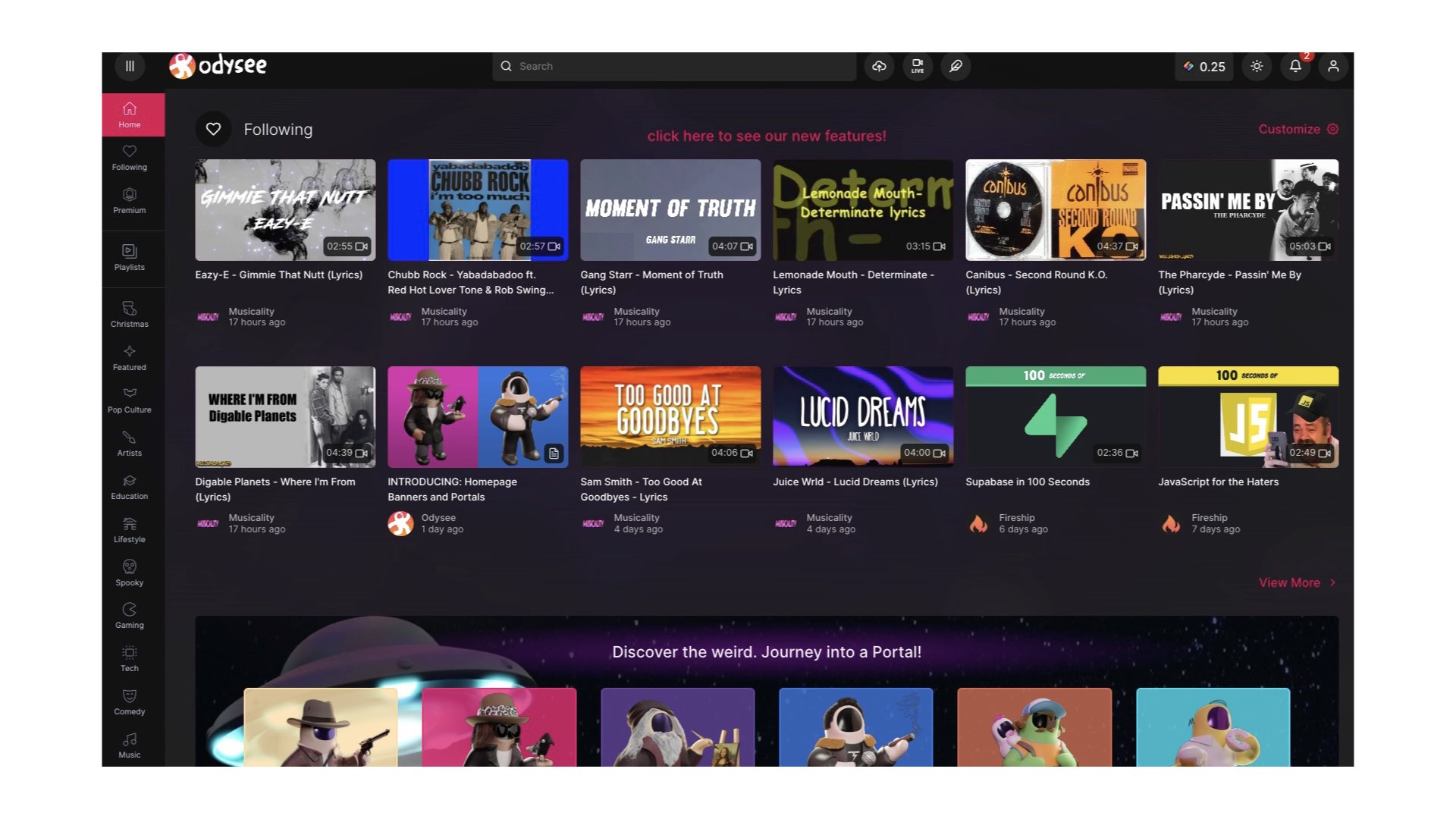Viewport: 1456px width, 819px height.
Task: Toggle light/dark theme sun icon
Action: click(x=1257, y=66)
